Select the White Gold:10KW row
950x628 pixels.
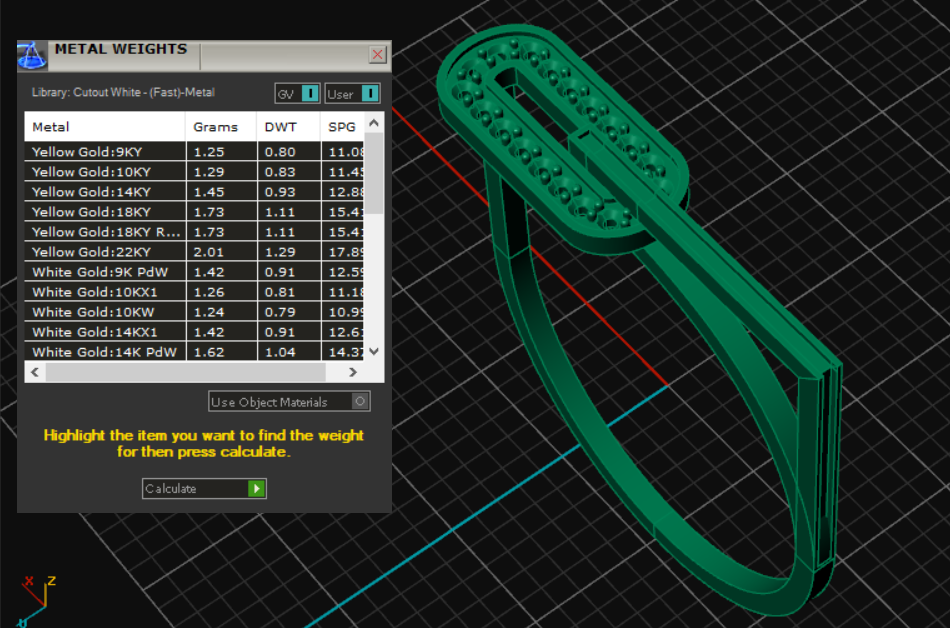click(x=194, y=312)
